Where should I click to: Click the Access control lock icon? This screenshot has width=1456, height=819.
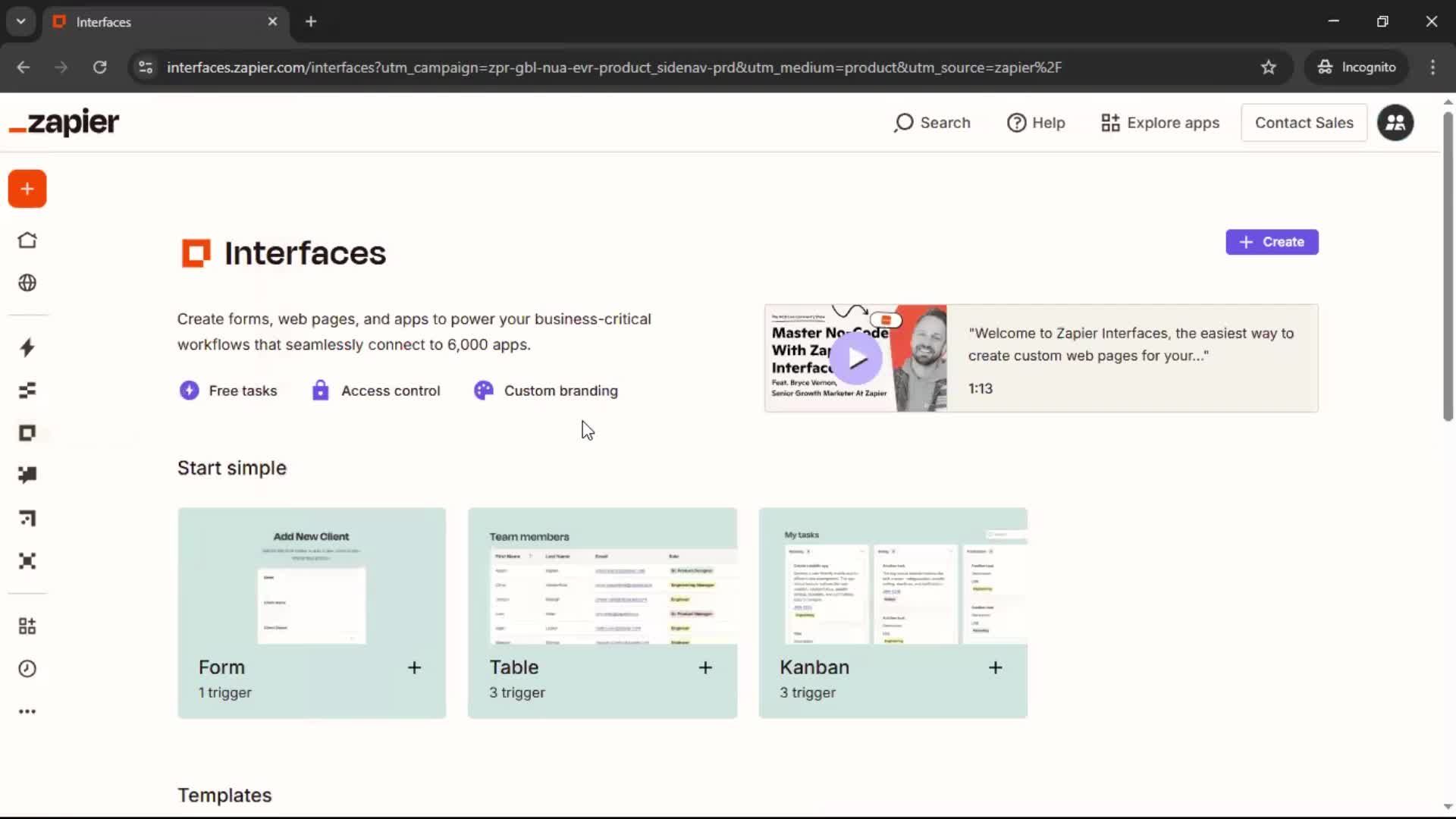(321, 391)
